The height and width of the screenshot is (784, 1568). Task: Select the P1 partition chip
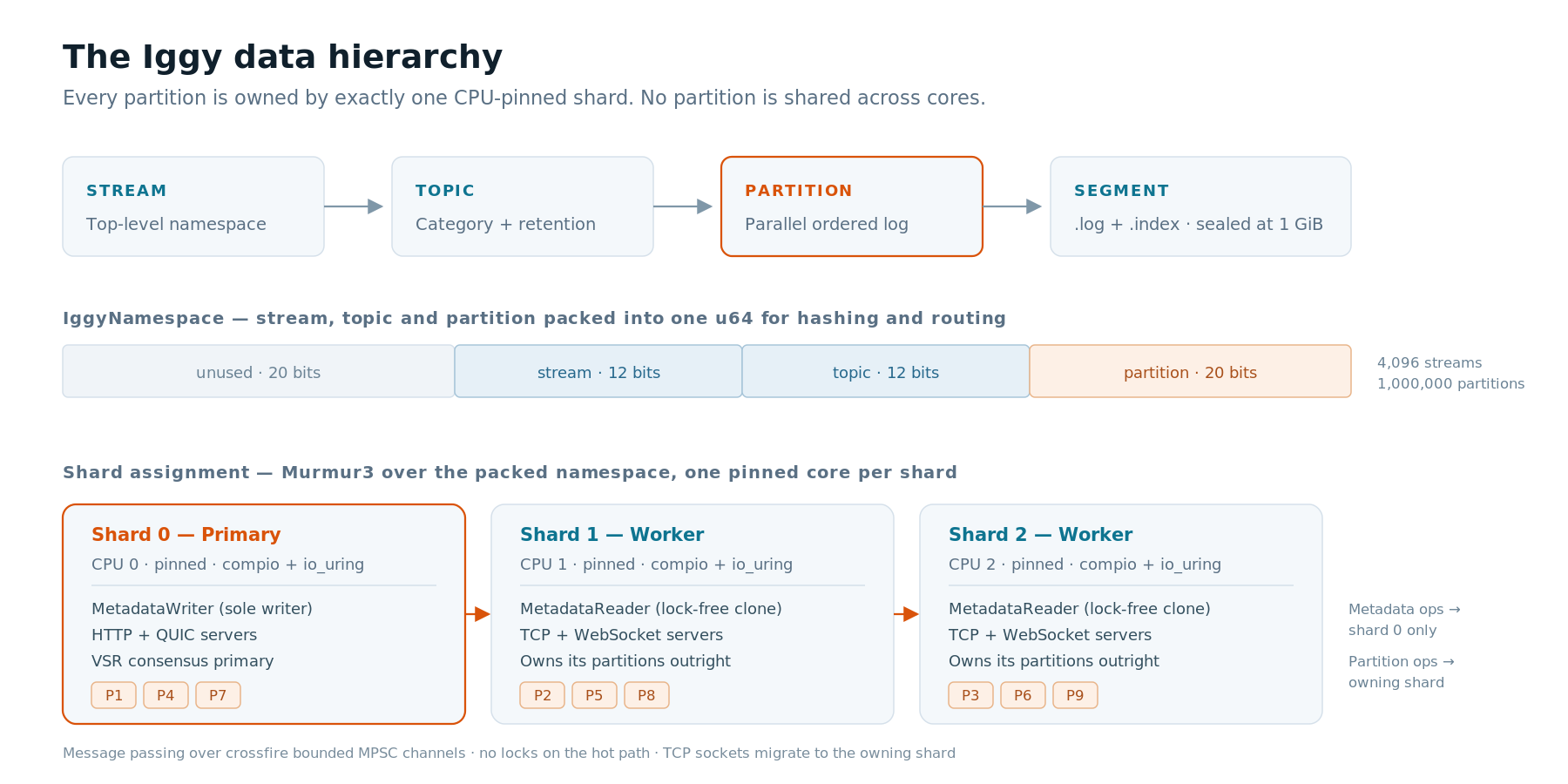[114, 695]
